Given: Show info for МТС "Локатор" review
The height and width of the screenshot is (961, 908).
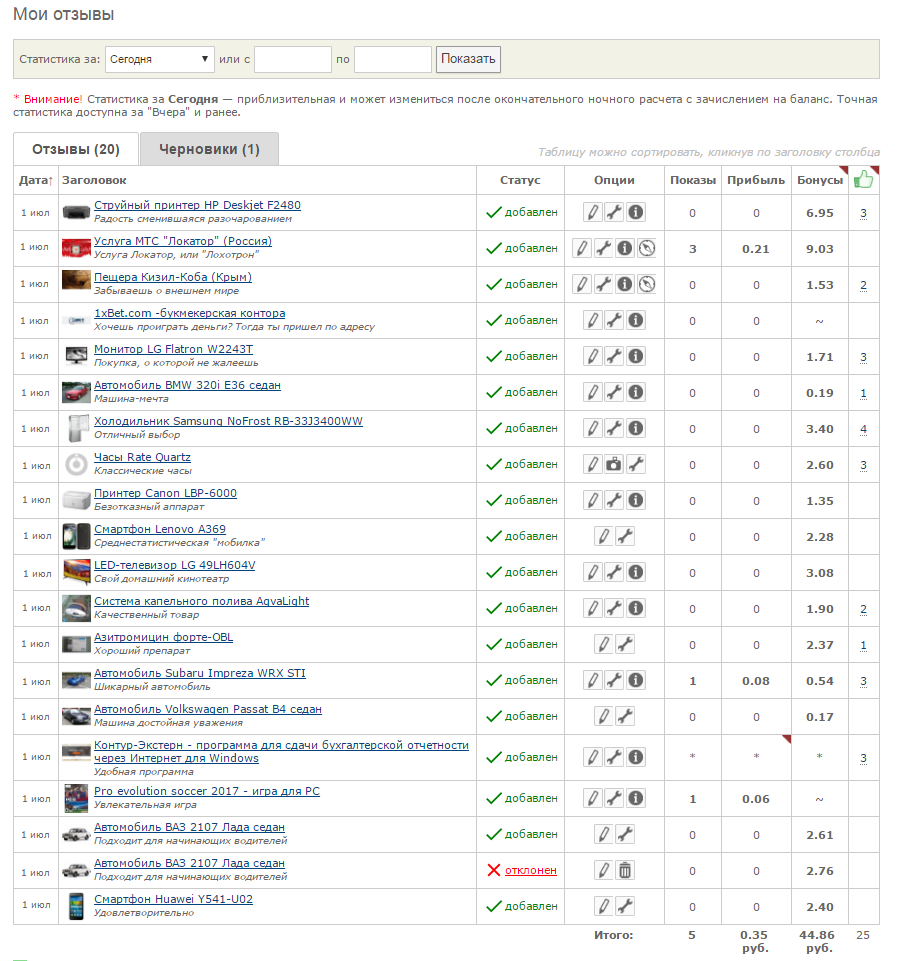Looking at the screenshot, I should (625, 248).
